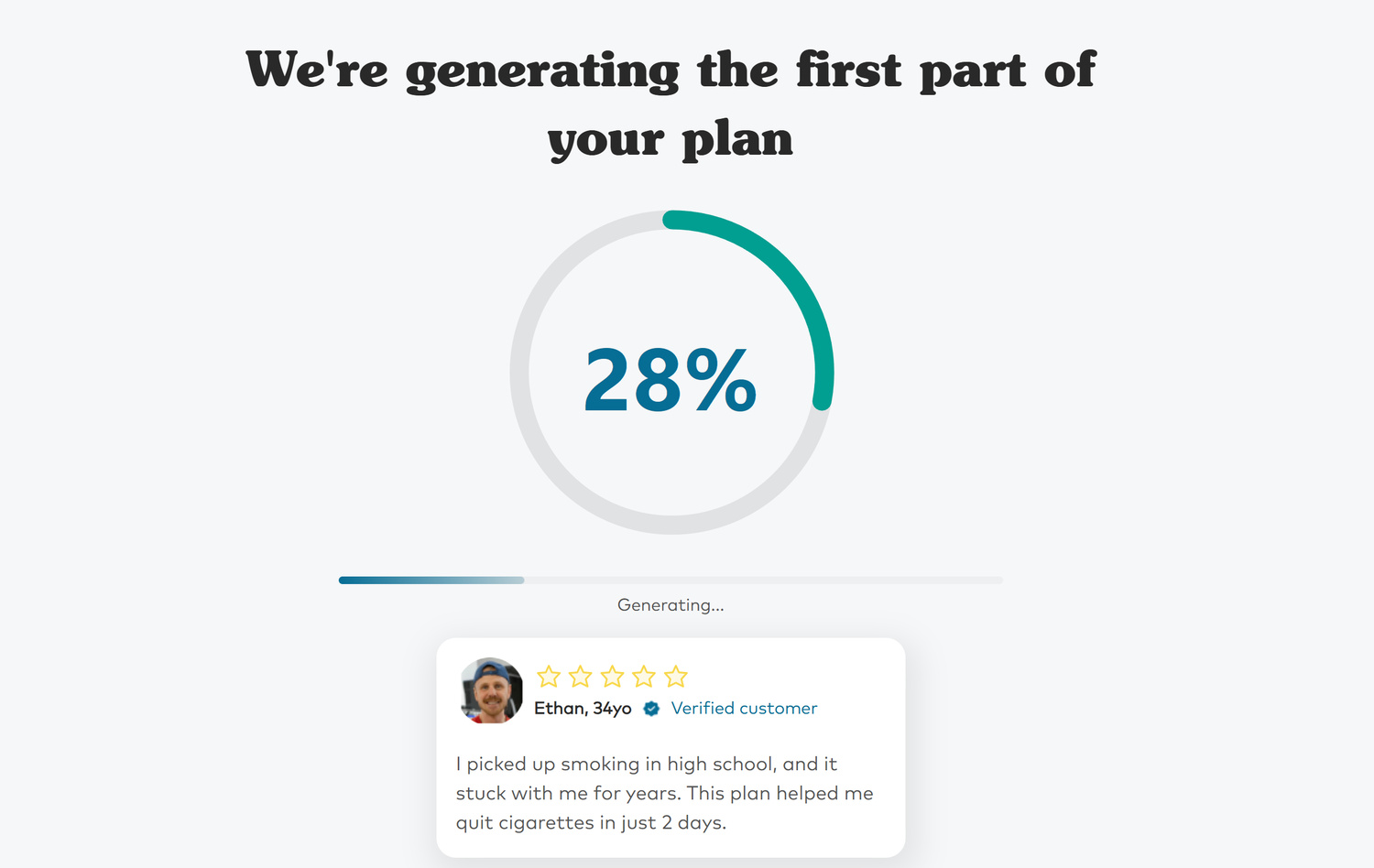The height and width of the screenshot is (868, 1374).
Task: Click the review line "stuck with me for years"
Action: [x=664, y=794]
